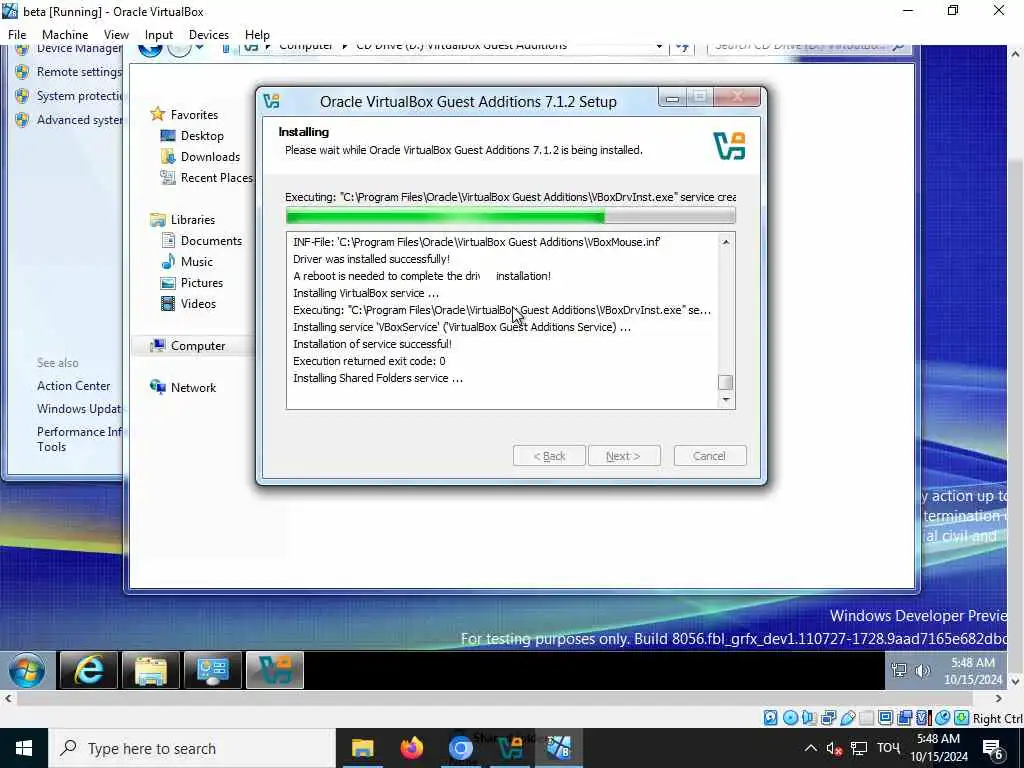1024x768 pixels.
Task: Click guest volume speaker tray icon
Action: click(923, 670)
